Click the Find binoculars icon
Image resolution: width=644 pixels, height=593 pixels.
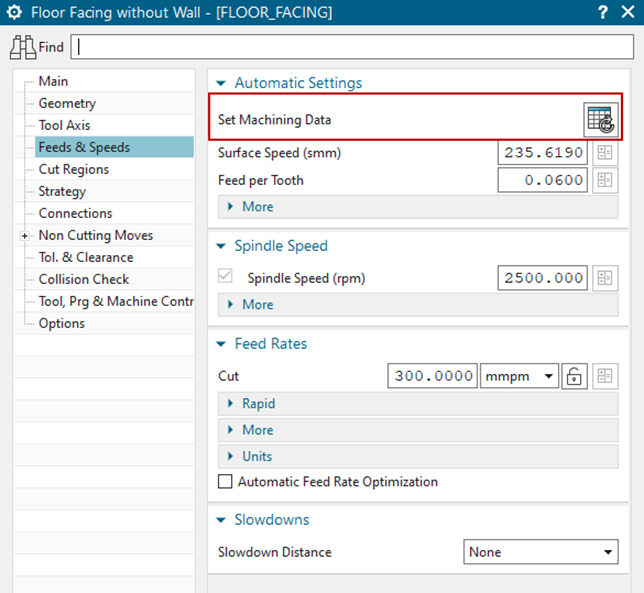click(x=23, y=47)
